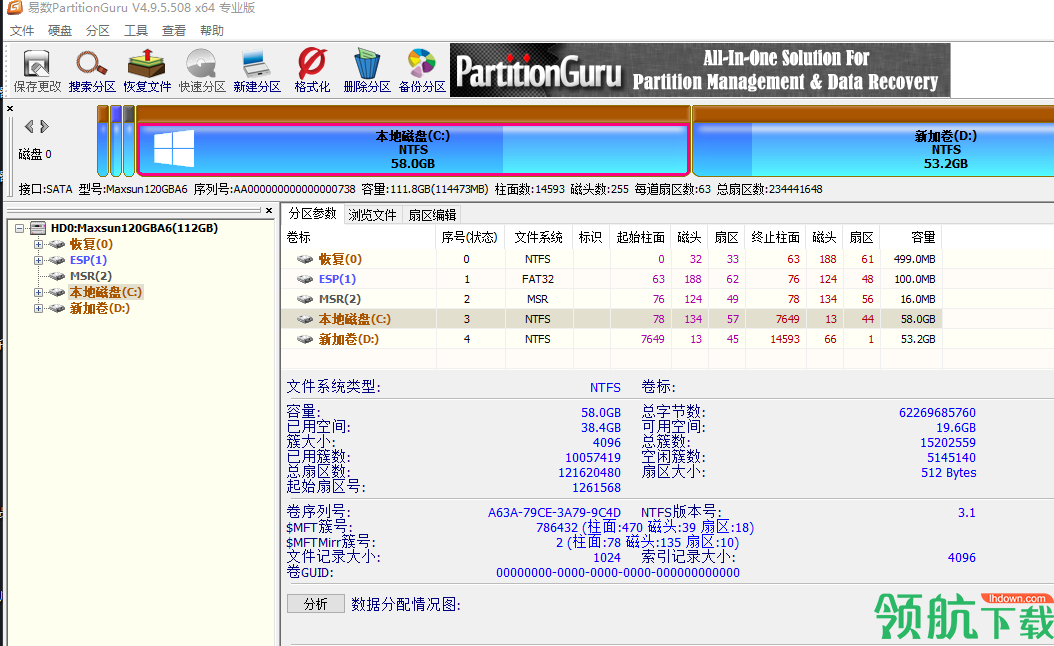Click MSR(2) row in partition table
1054x646 pixels.
[612, 299]
